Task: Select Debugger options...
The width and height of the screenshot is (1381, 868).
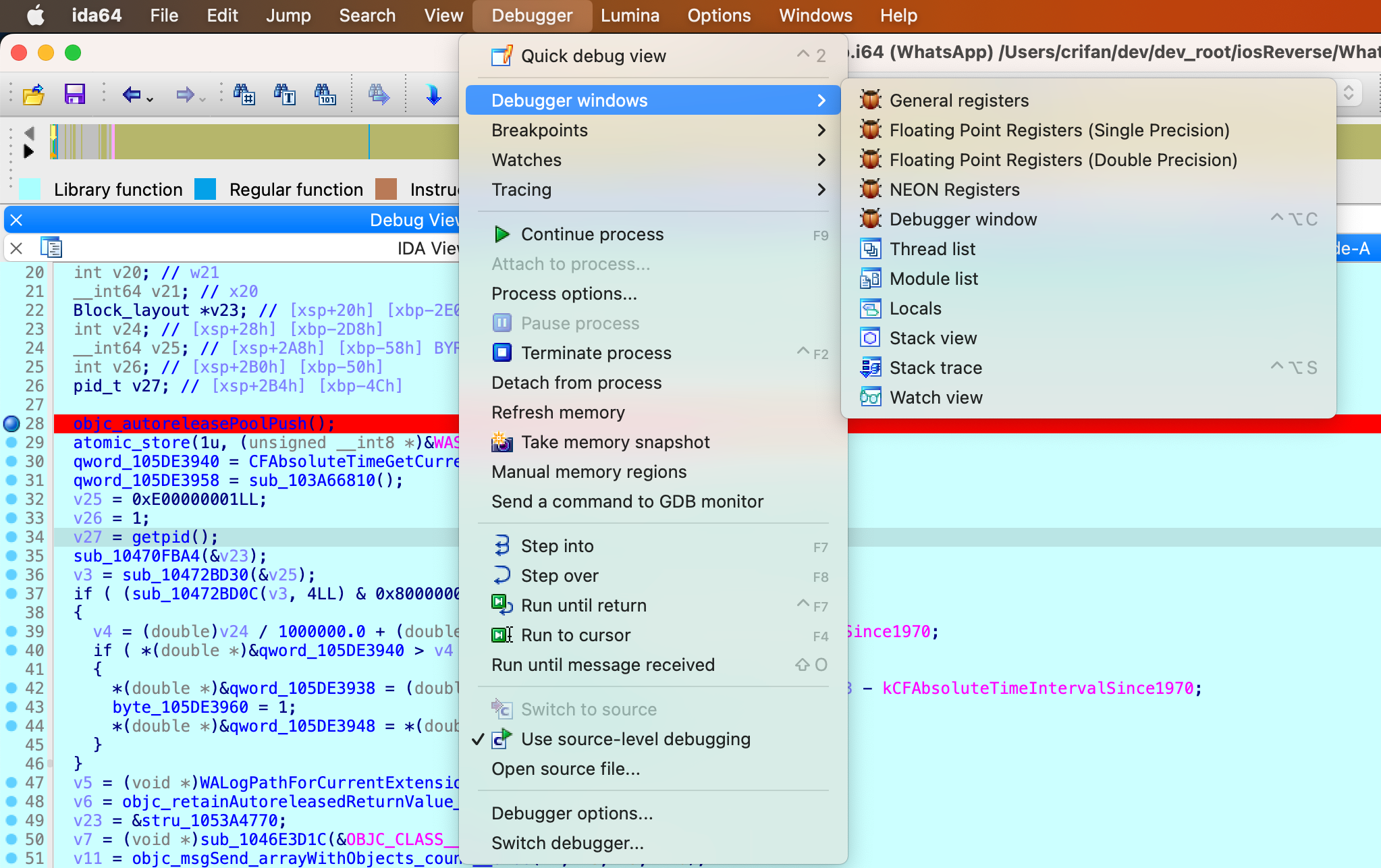Action: point(653,813)
